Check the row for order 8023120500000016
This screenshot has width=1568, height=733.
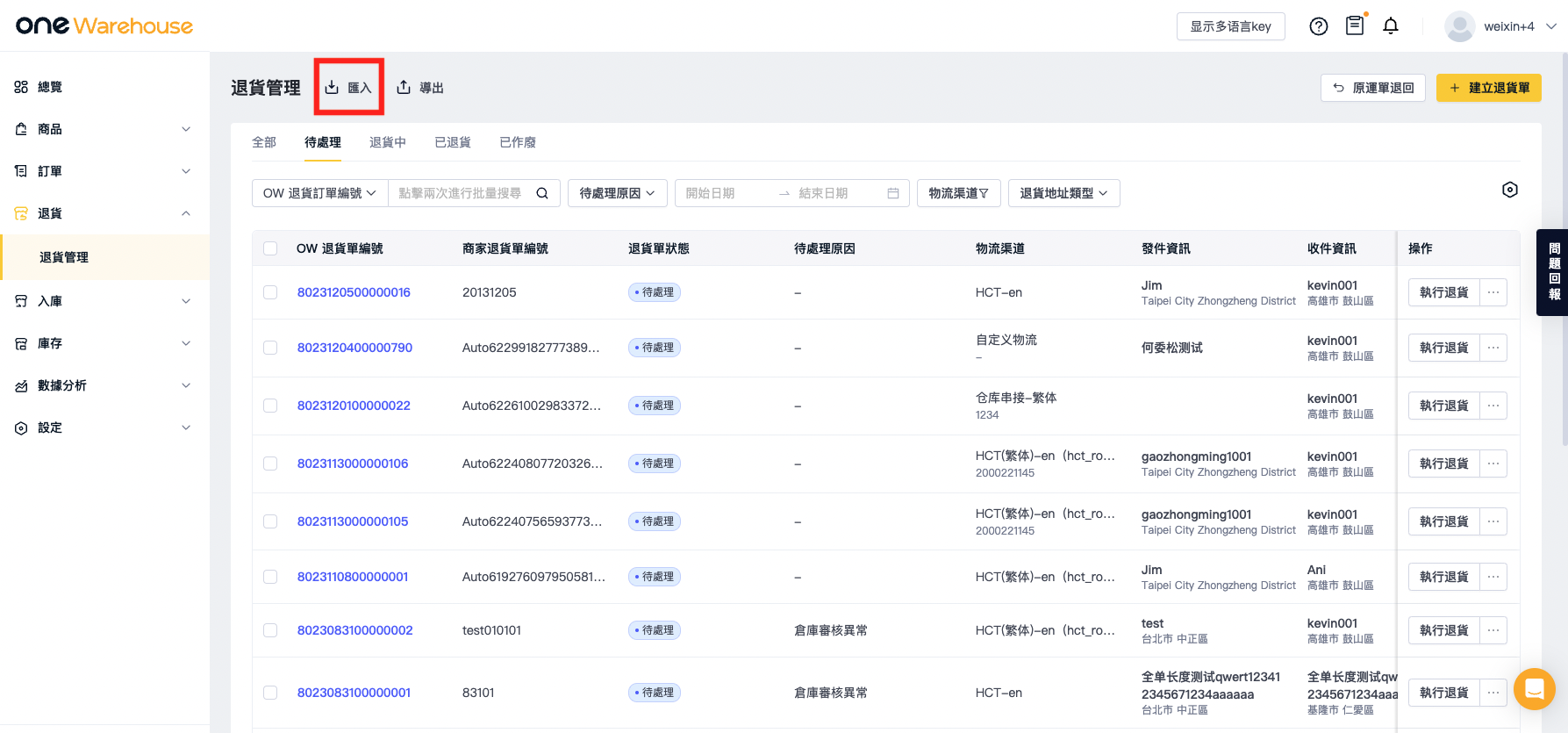[270, 292]
